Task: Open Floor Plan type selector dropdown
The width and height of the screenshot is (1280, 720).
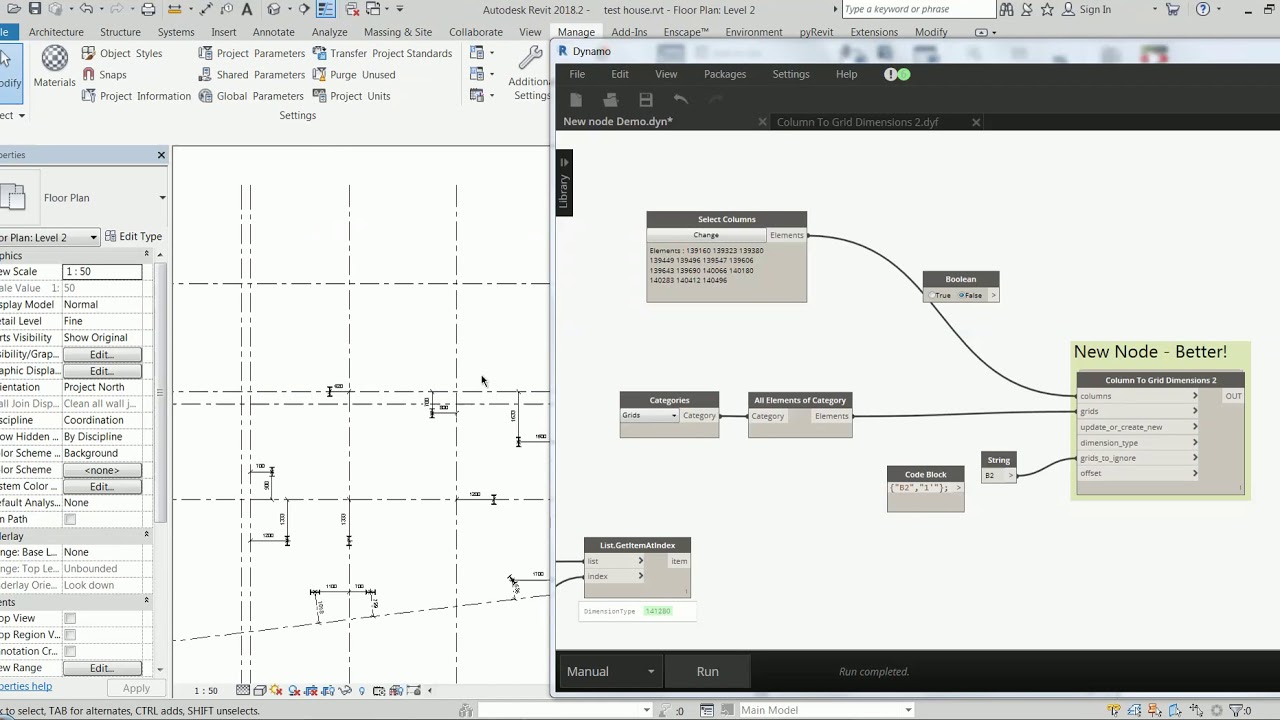Action: [x=162, y=198]
